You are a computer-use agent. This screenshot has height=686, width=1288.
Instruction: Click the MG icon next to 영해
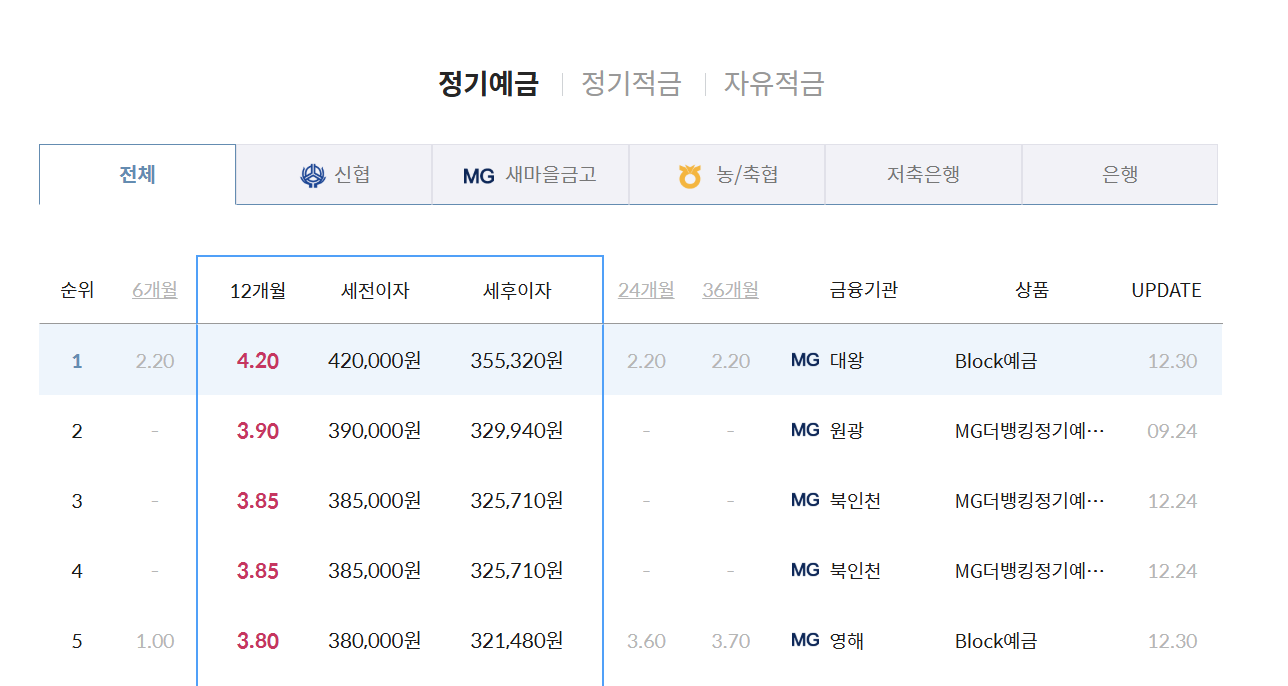pos(805,641)
